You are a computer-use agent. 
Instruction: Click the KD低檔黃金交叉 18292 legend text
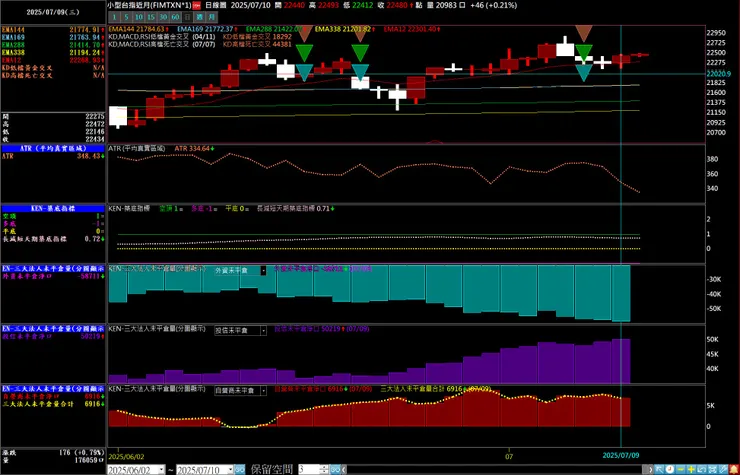pos(257,36)
